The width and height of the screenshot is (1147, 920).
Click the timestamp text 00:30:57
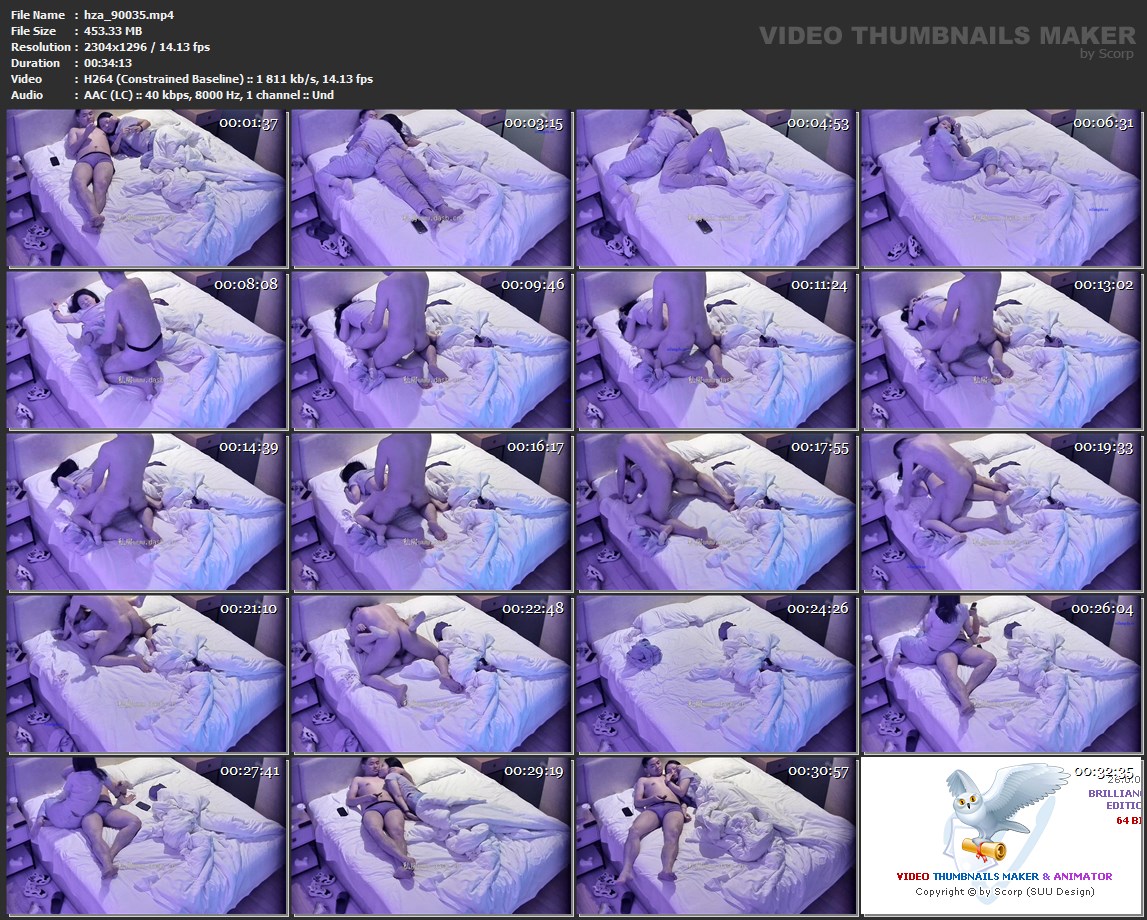[x=818, y=771]
